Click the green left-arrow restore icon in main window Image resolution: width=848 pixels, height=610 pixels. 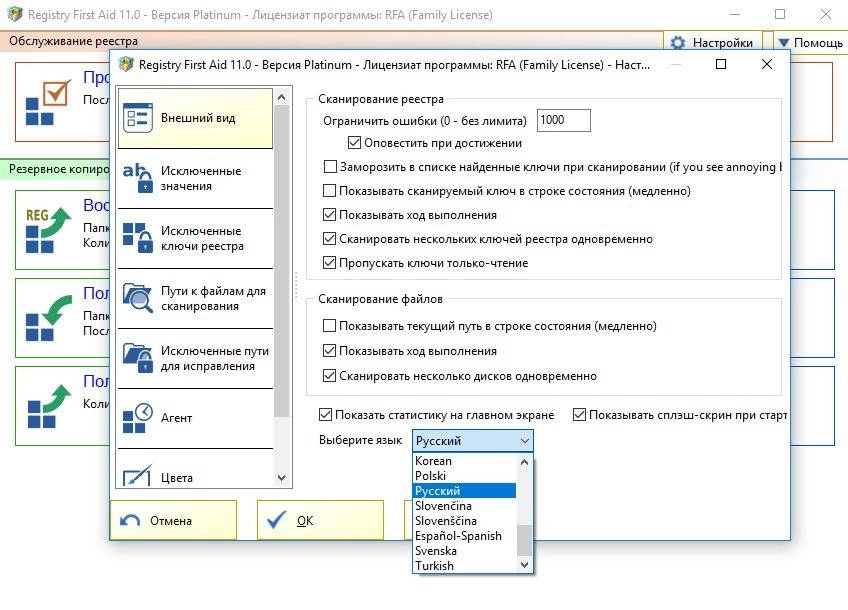(x=48, y=318)
